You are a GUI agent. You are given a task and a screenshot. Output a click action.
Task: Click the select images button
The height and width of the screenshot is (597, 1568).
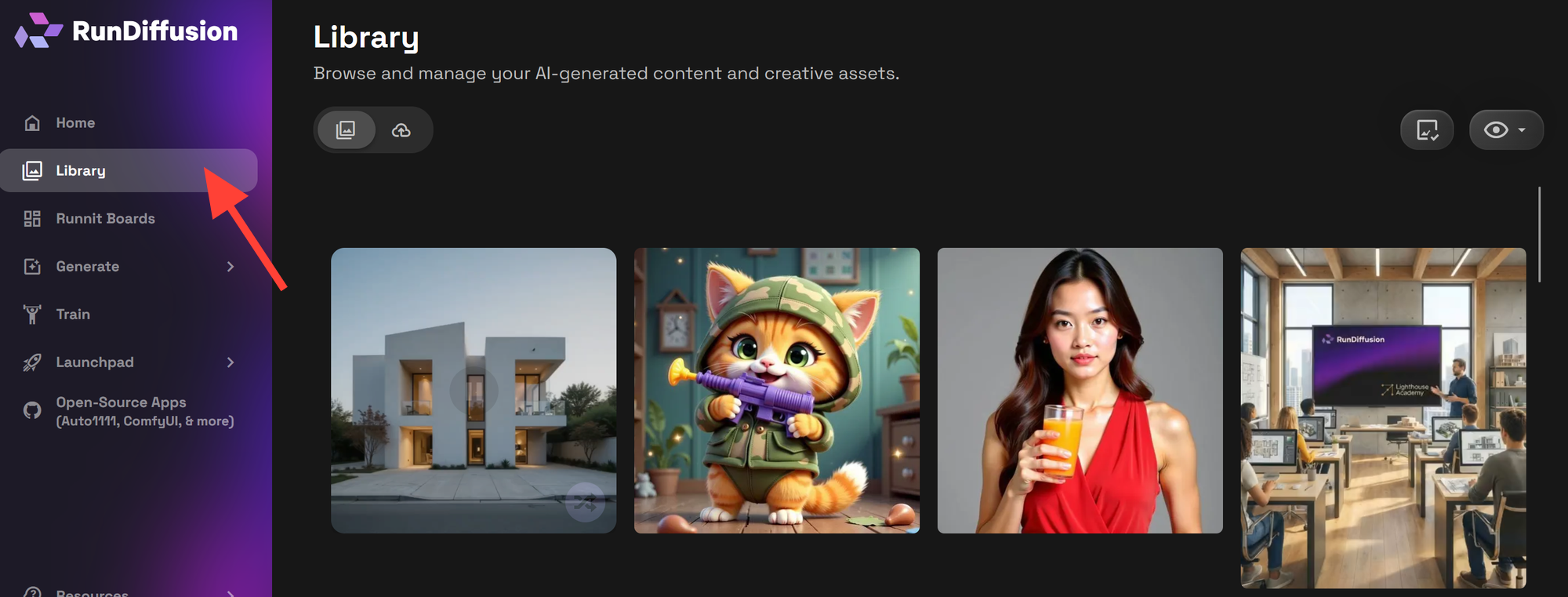pos(1427,130)
